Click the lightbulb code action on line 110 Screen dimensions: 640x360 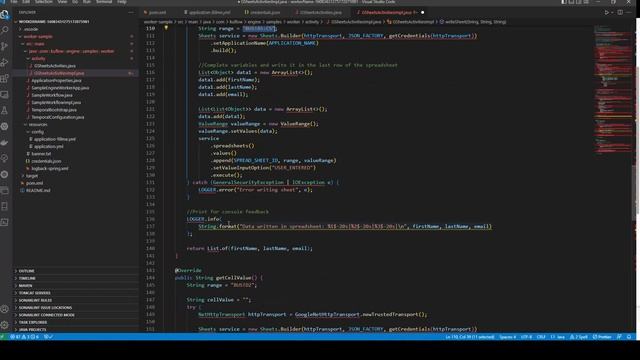click(166, 28)
